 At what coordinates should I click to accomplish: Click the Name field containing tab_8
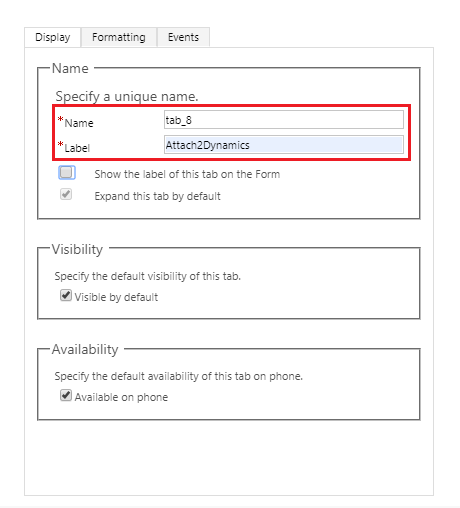click(284, 120)
